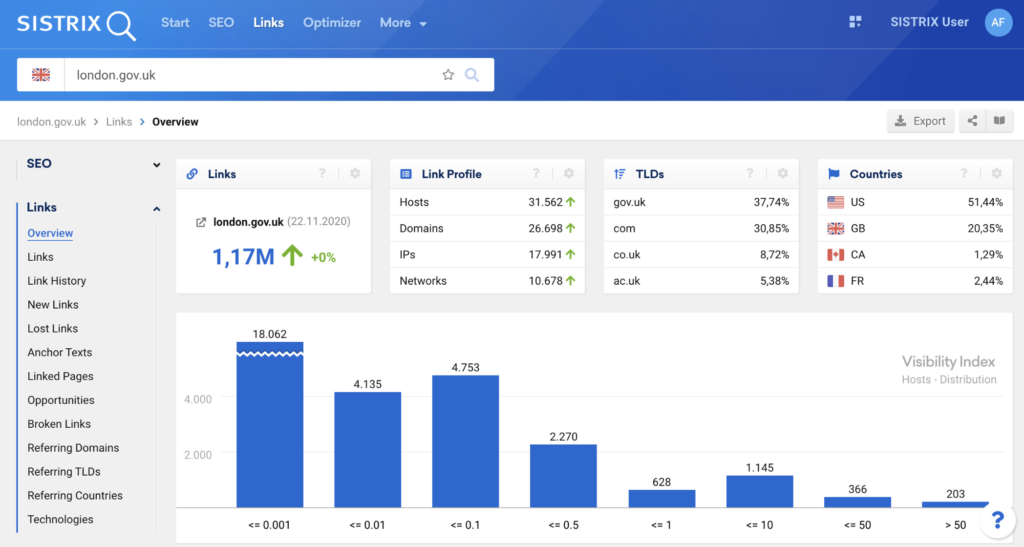Collapse the Links sidebar section

click(x=156, y=209)
